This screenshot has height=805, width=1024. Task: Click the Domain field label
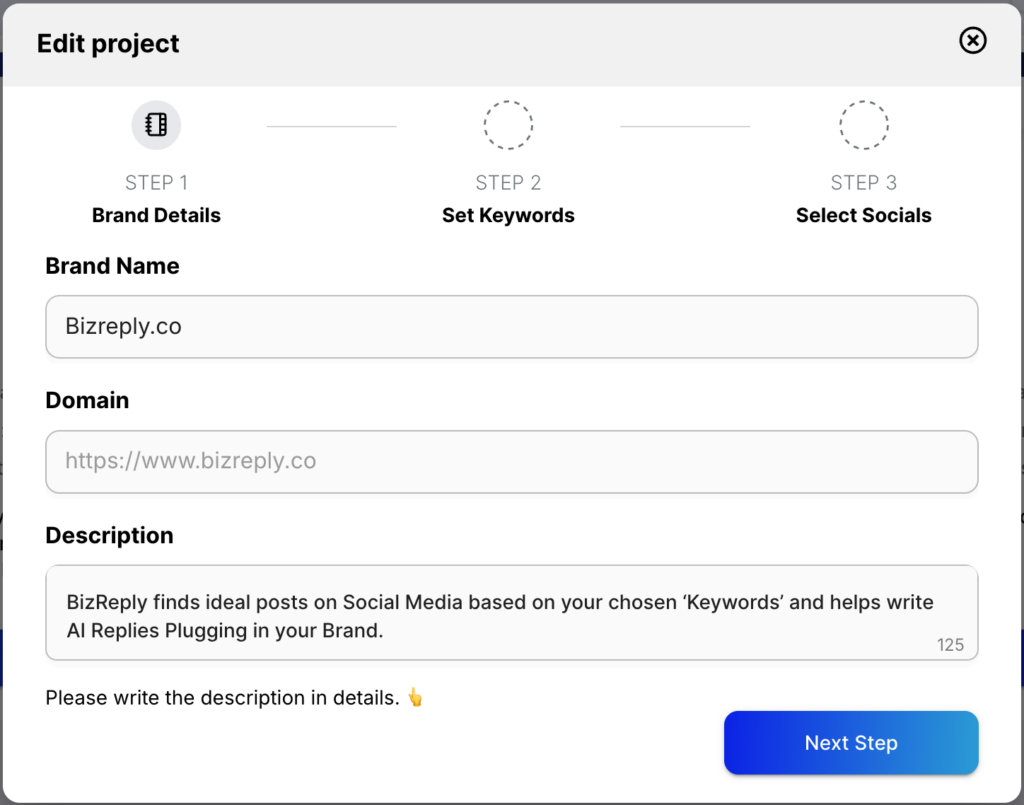[x=87, y=400]
